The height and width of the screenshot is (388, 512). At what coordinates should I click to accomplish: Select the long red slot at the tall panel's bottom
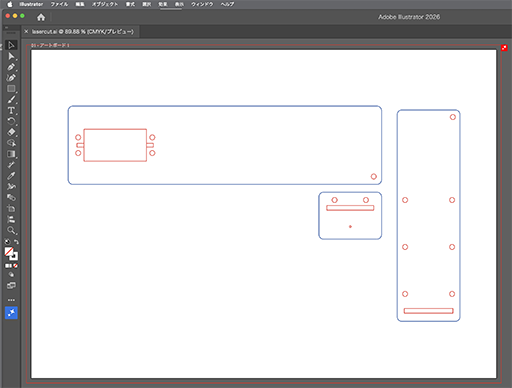(428, 311)
